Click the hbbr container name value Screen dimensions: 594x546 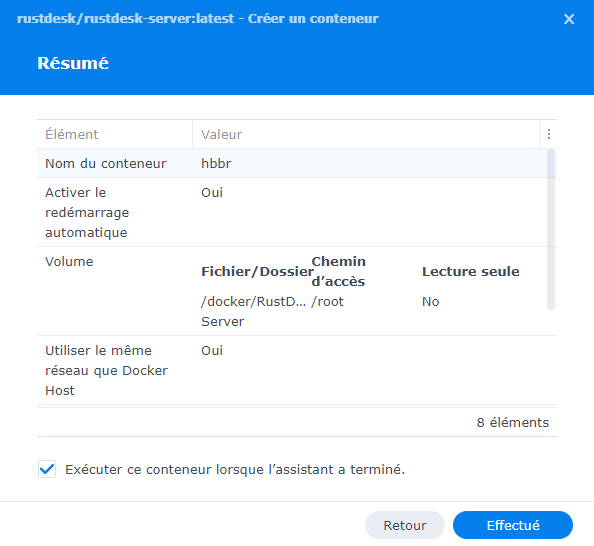click(x=216, y=163)
